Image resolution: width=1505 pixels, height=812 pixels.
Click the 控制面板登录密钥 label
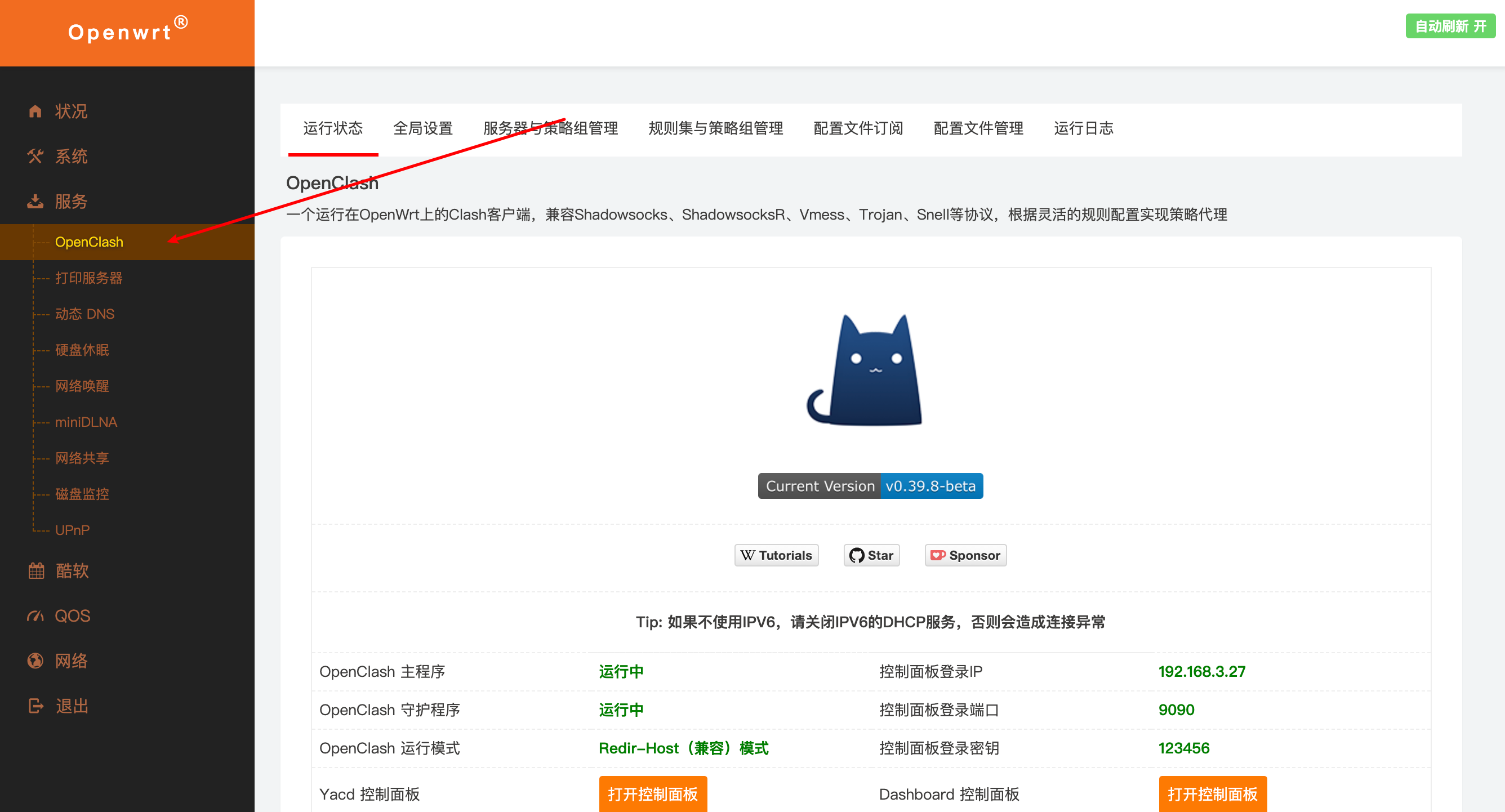coord(939,748)
